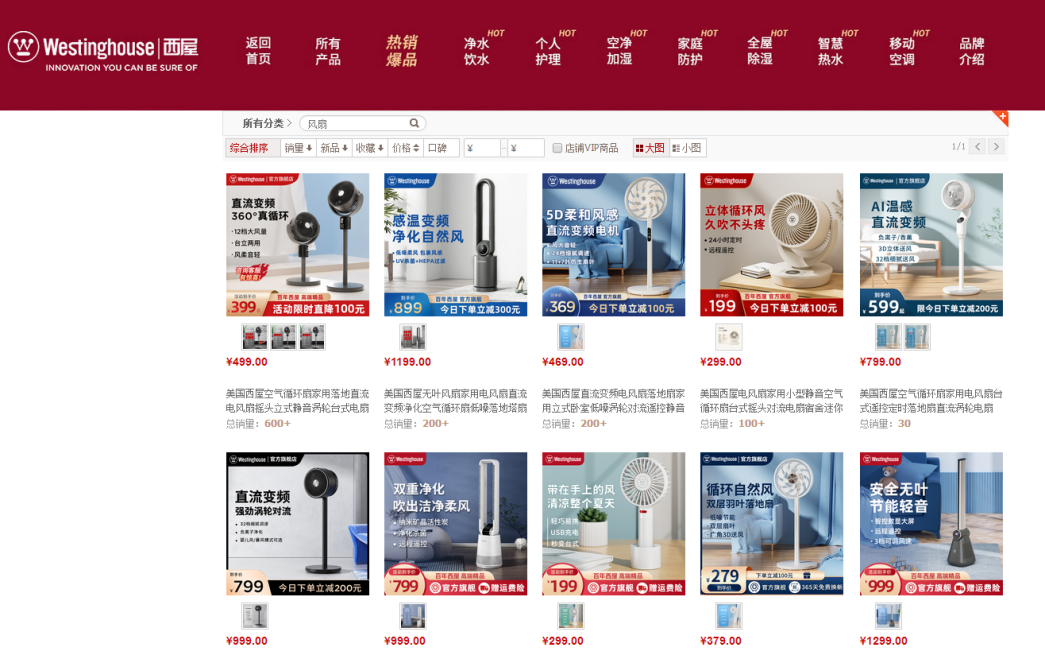
Task: Click the 风扇 search box
Action: tap(363, 123)
